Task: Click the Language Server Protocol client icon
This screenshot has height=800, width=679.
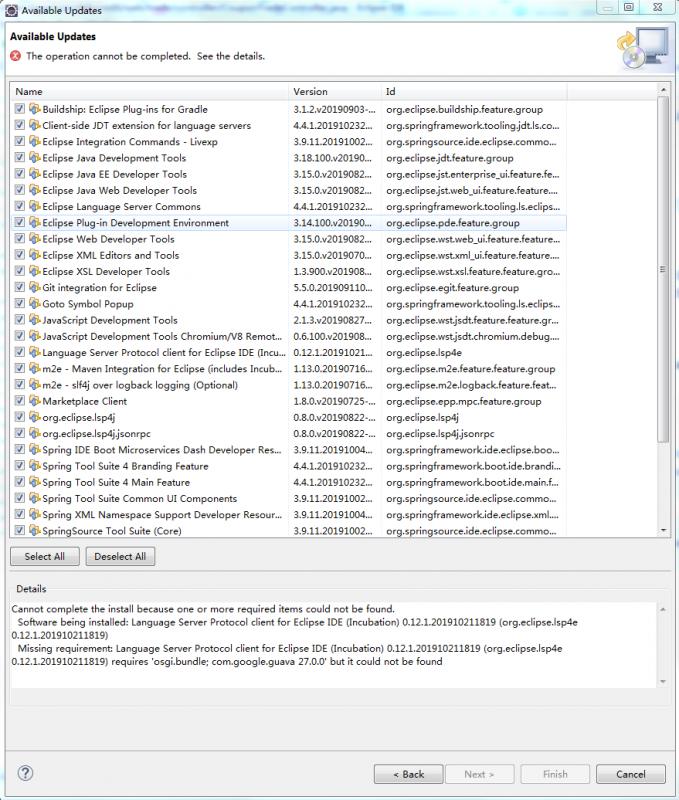Action: tap(35, 353)
